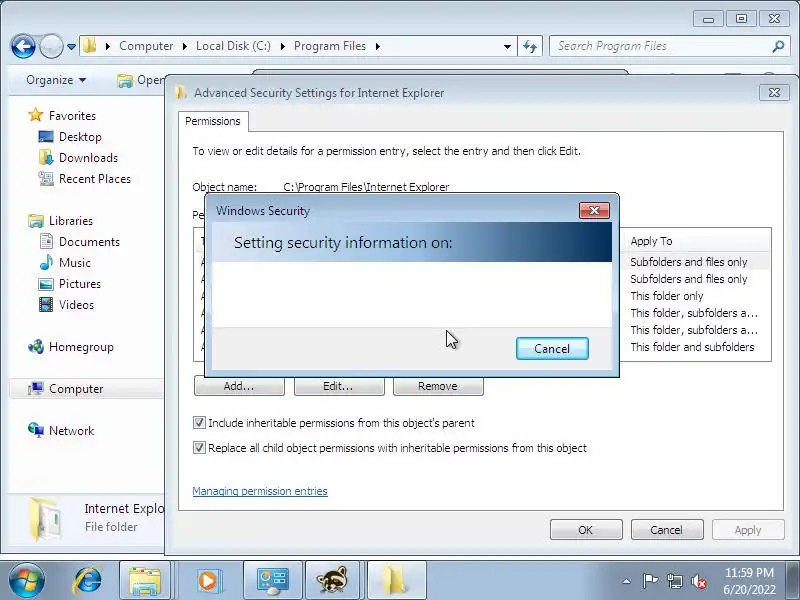Click Local Disk (C:) breadcrumb
The height and width of the screenshot is (600, 800).
click(233, 46)
